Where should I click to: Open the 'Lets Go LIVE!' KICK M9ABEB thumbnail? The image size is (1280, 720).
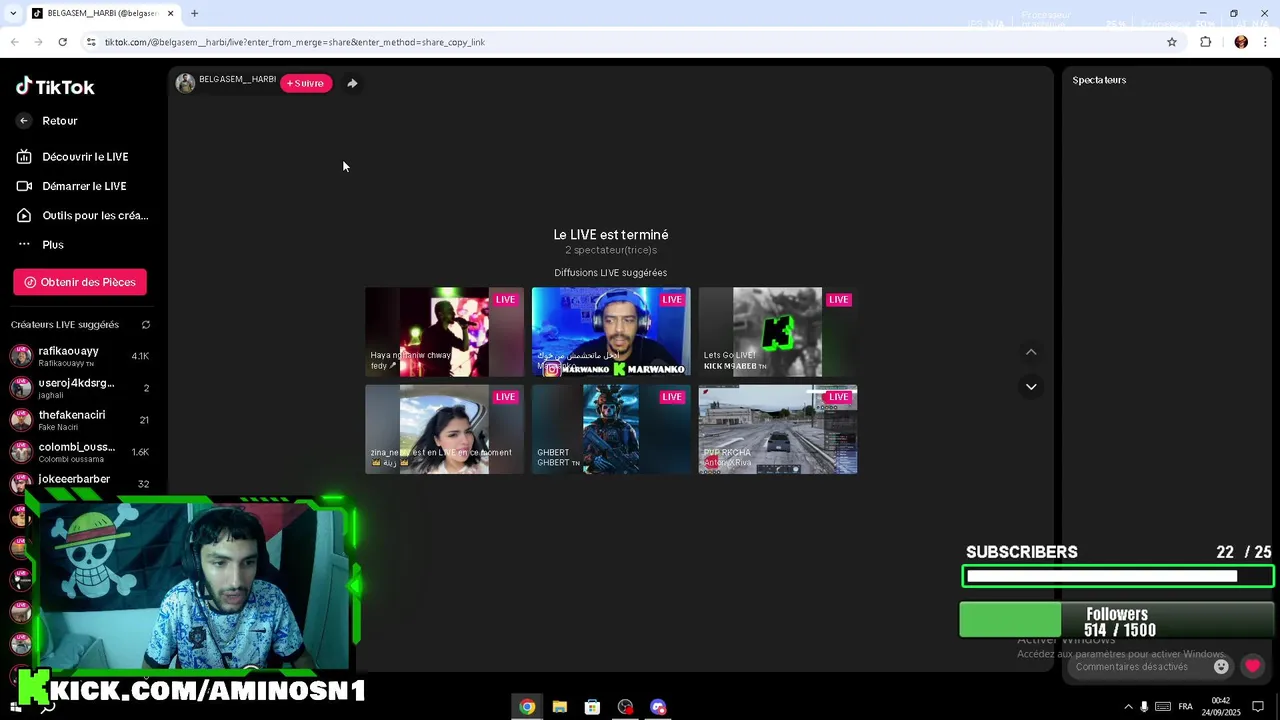tap(778, 332)
